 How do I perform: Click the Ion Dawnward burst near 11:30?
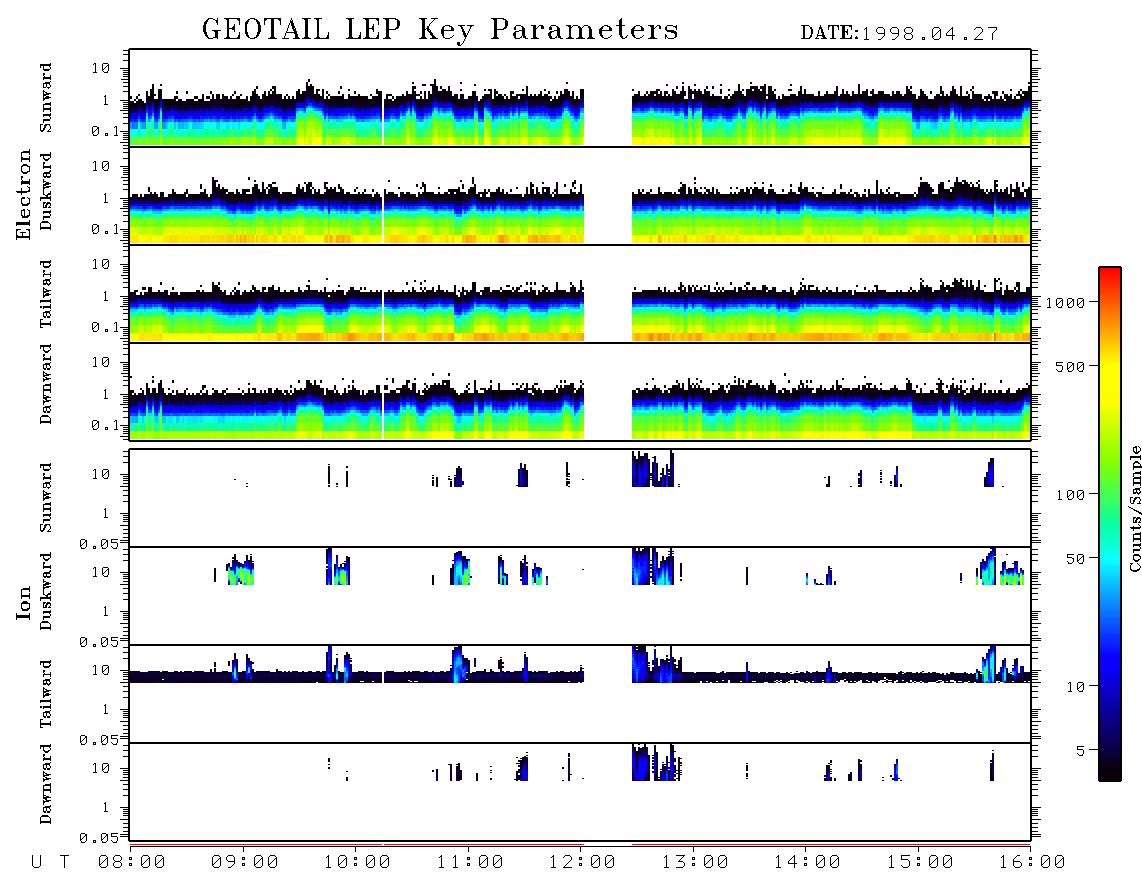click(522, 767)
